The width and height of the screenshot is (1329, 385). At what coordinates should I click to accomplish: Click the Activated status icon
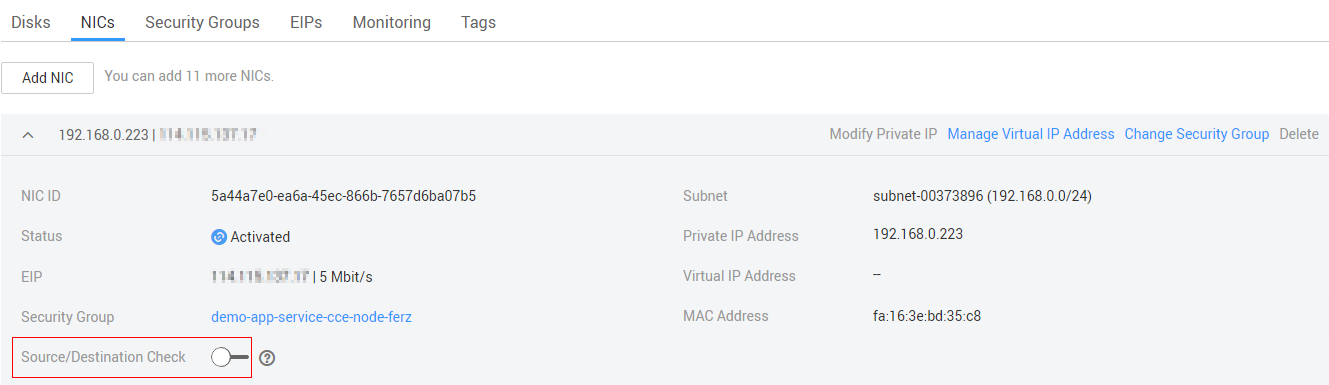click(219, 237)
